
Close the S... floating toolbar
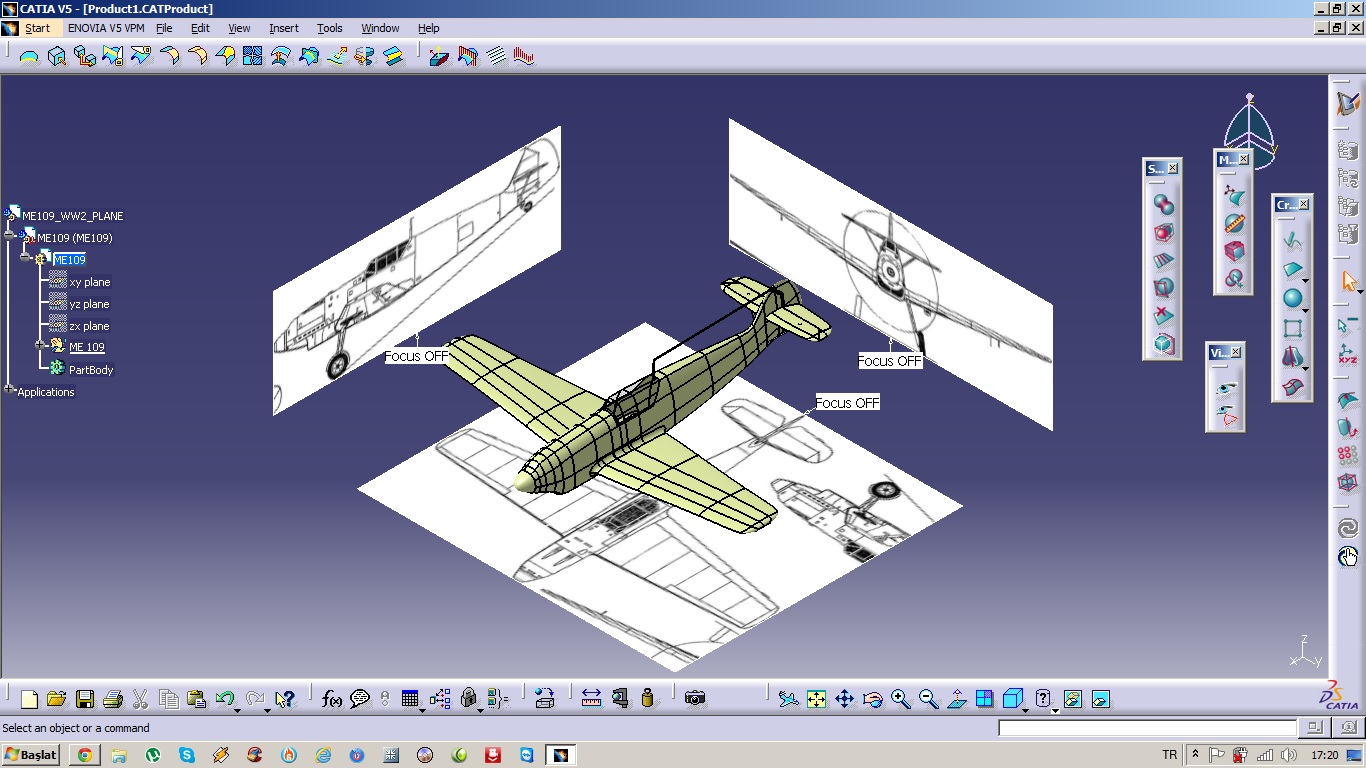tap(1173, 168)
